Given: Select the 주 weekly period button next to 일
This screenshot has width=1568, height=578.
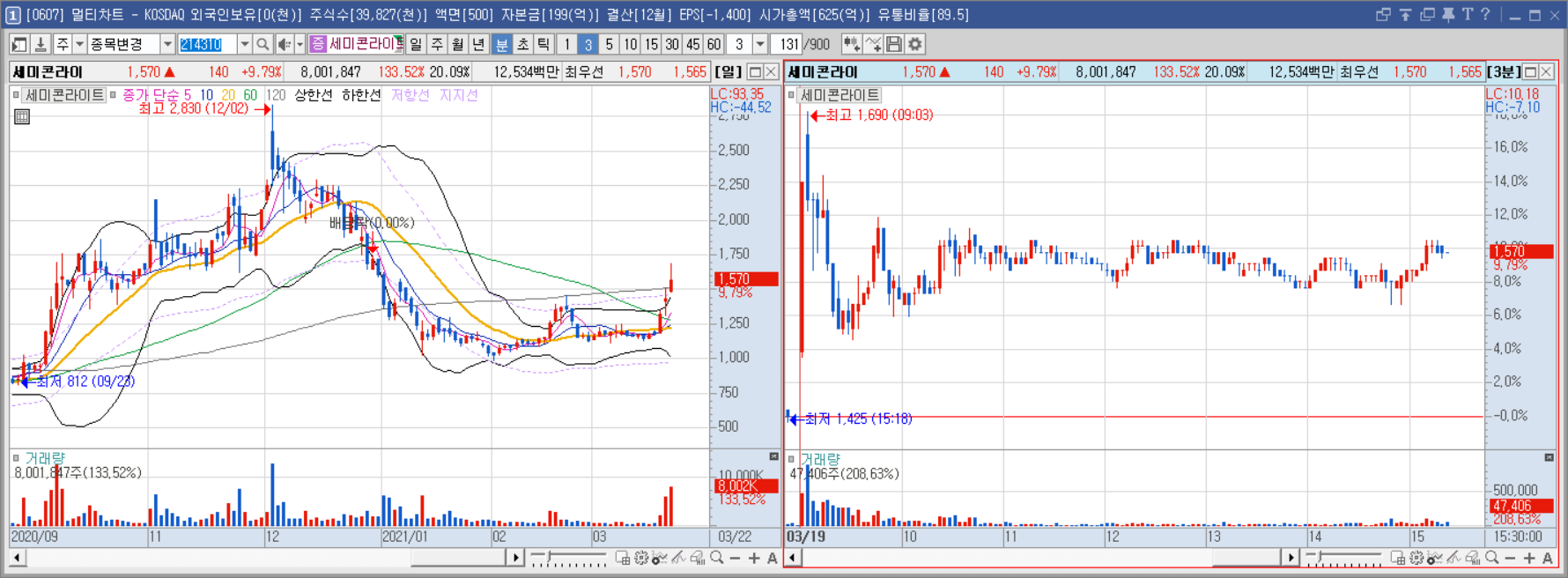Looking at the screenshot, I should pos(437,44).
